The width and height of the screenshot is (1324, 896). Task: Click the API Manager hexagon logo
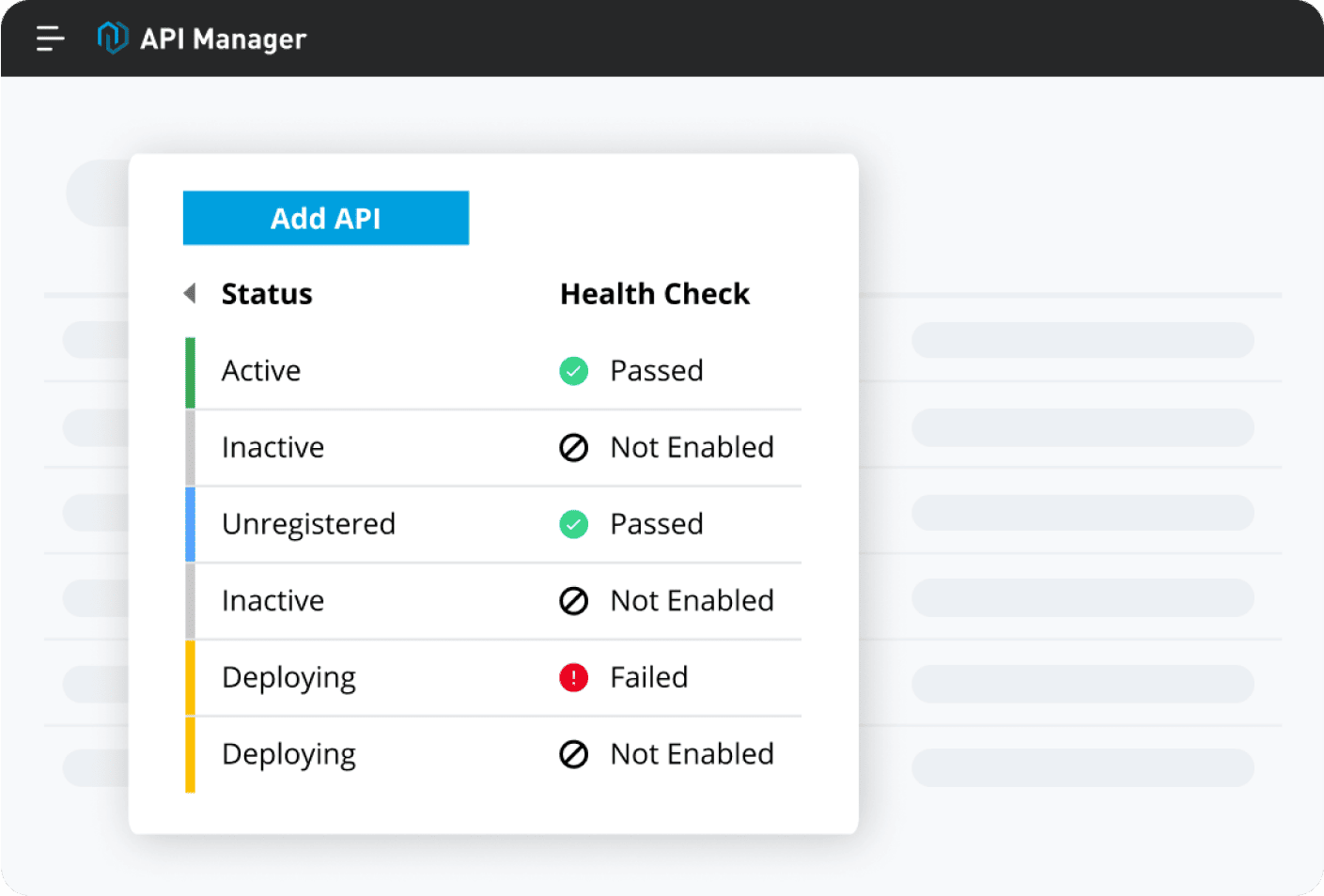[x=111, y=38]
